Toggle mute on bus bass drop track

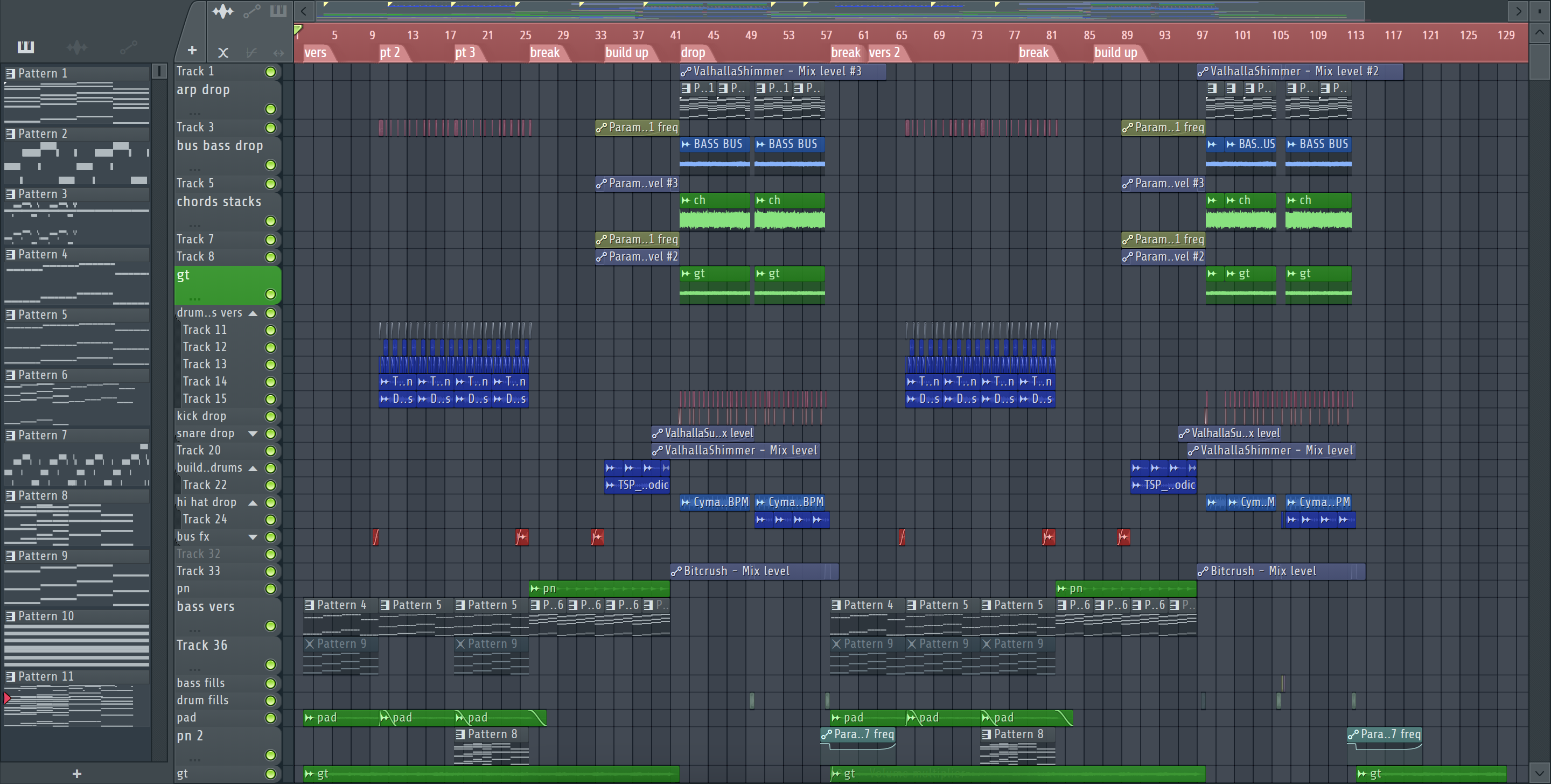(x=270, y=165)
